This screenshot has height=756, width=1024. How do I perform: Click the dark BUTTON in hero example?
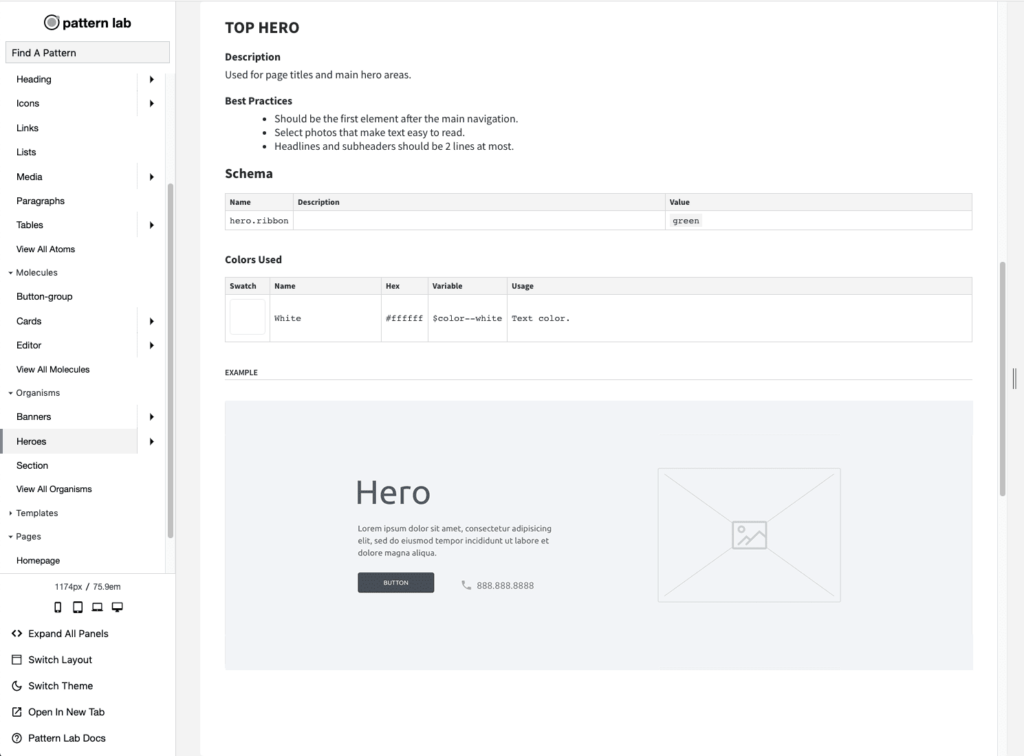(396, 583)
